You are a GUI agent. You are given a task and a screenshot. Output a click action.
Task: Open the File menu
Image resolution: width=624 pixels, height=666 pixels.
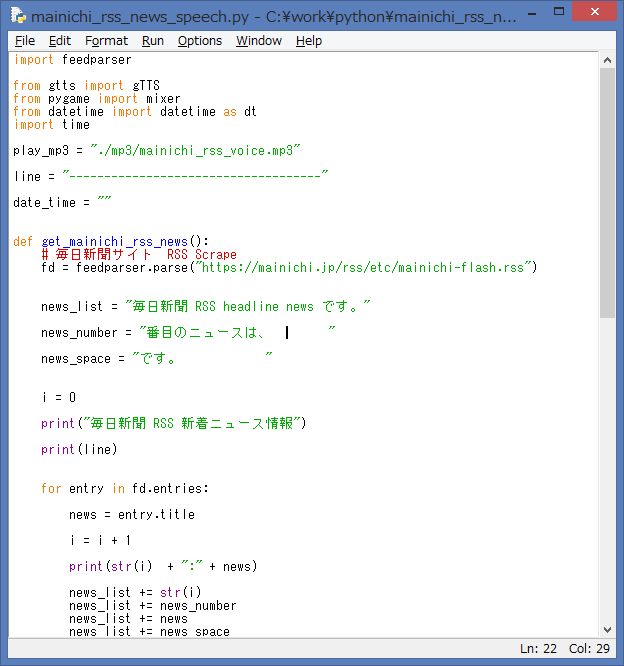[x=25, y=41]
